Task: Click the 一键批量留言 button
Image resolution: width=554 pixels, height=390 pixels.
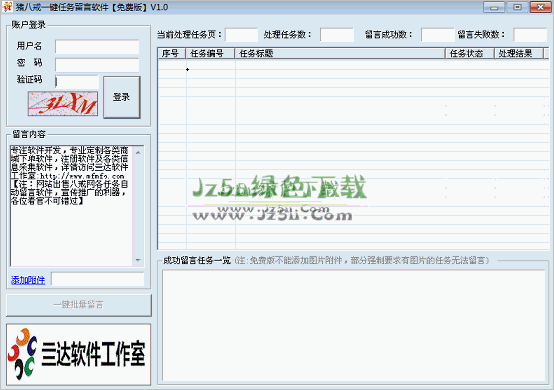Action: 79,305
